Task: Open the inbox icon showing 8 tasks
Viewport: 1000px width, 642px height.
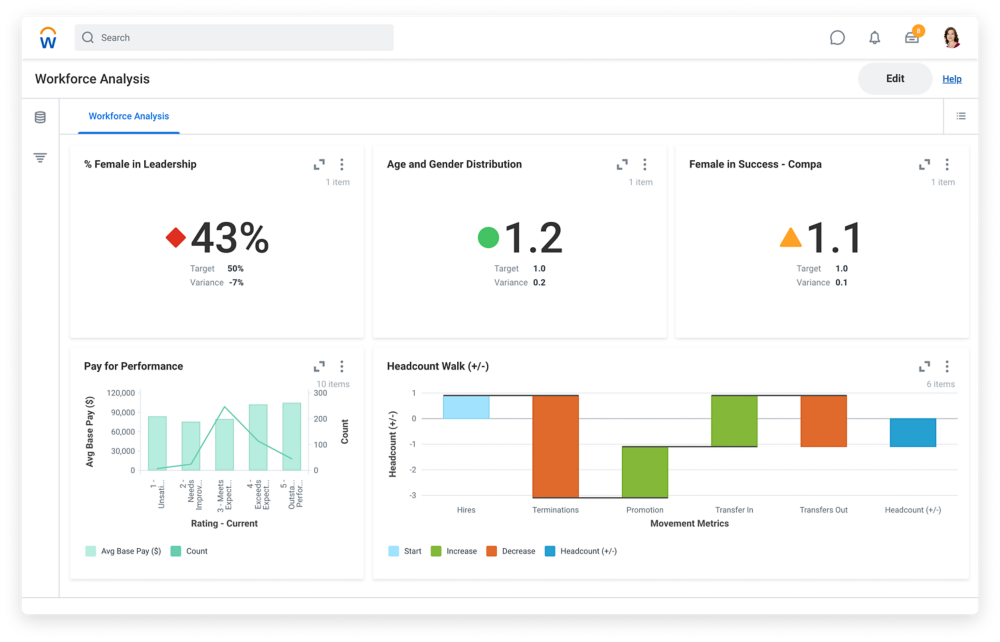Action: (x=911, y=37)
